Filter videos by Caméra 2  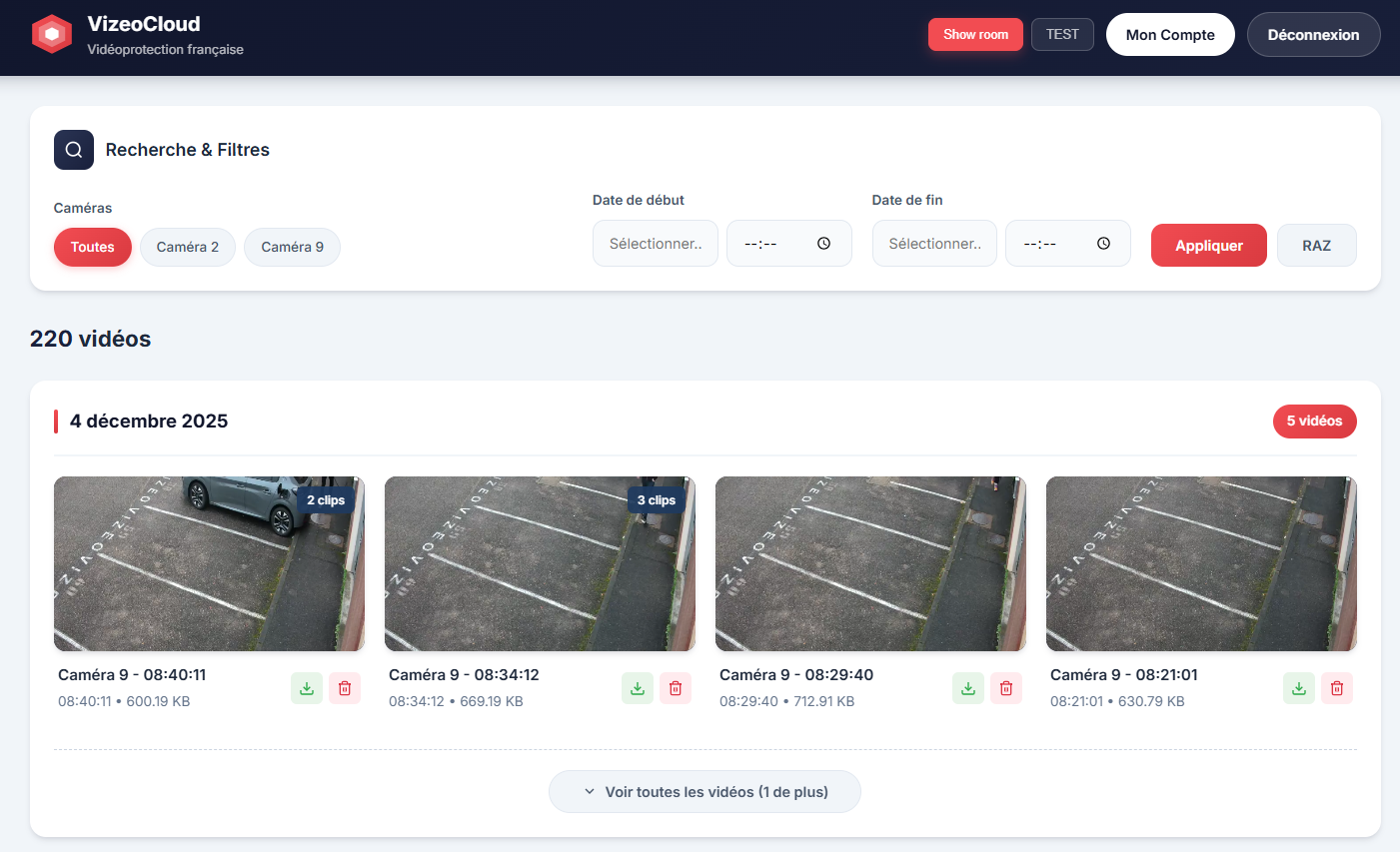[188, 247]
